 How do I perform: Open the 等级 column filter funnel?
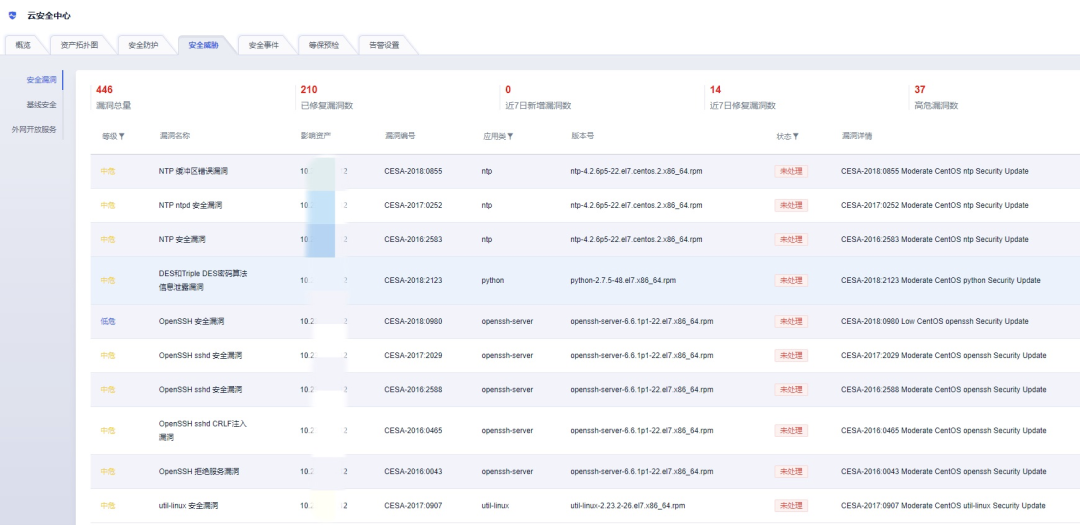(122, 136)
